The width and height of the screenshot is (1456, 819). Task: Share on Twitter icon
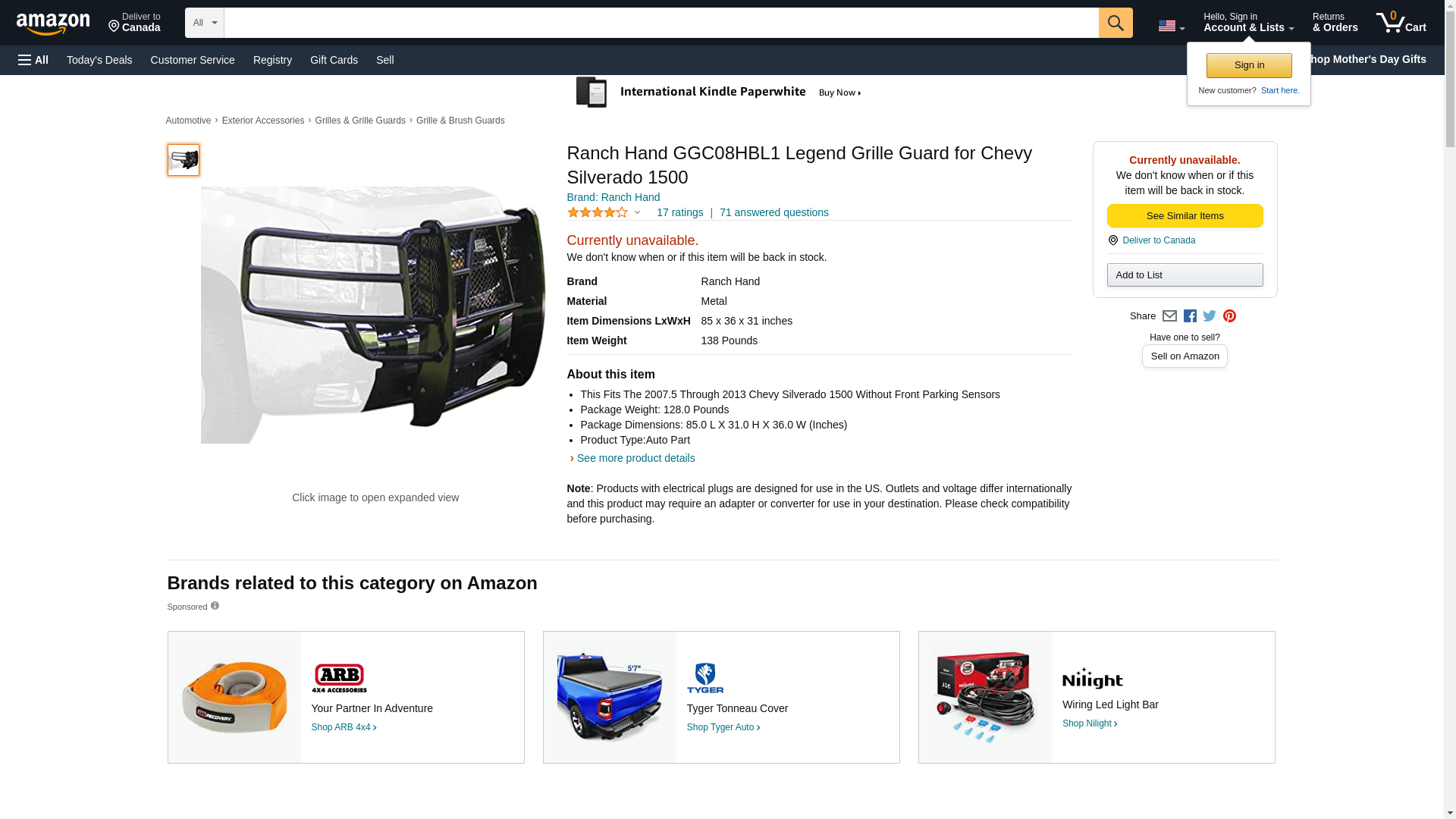click(x=1210, y=316)
